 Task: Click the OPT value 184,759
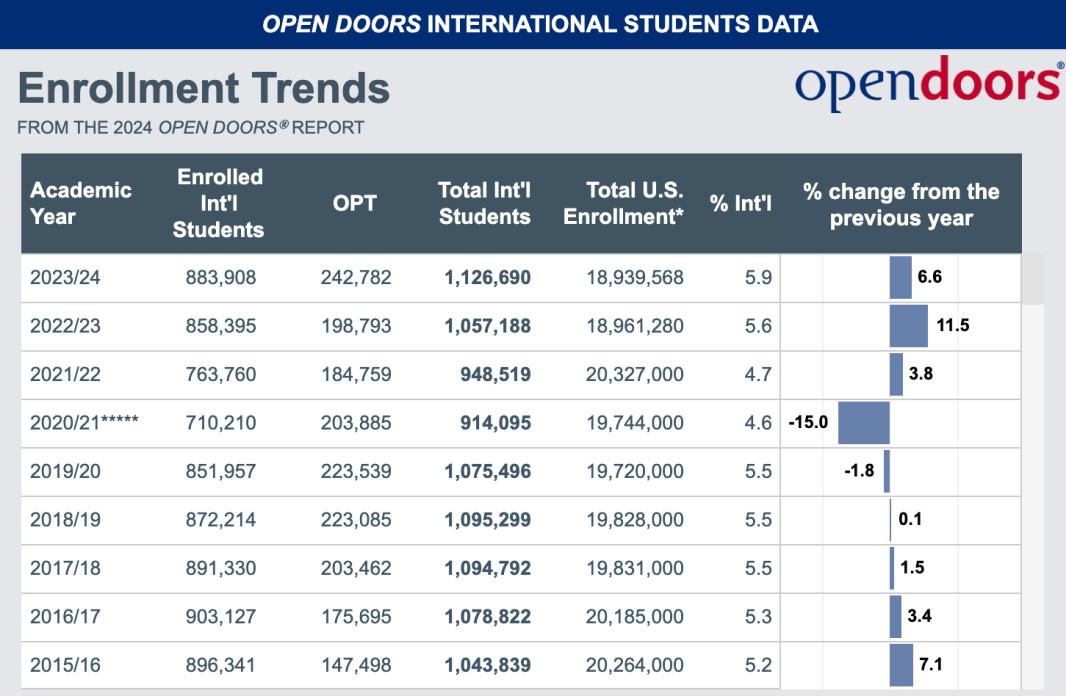356,374
